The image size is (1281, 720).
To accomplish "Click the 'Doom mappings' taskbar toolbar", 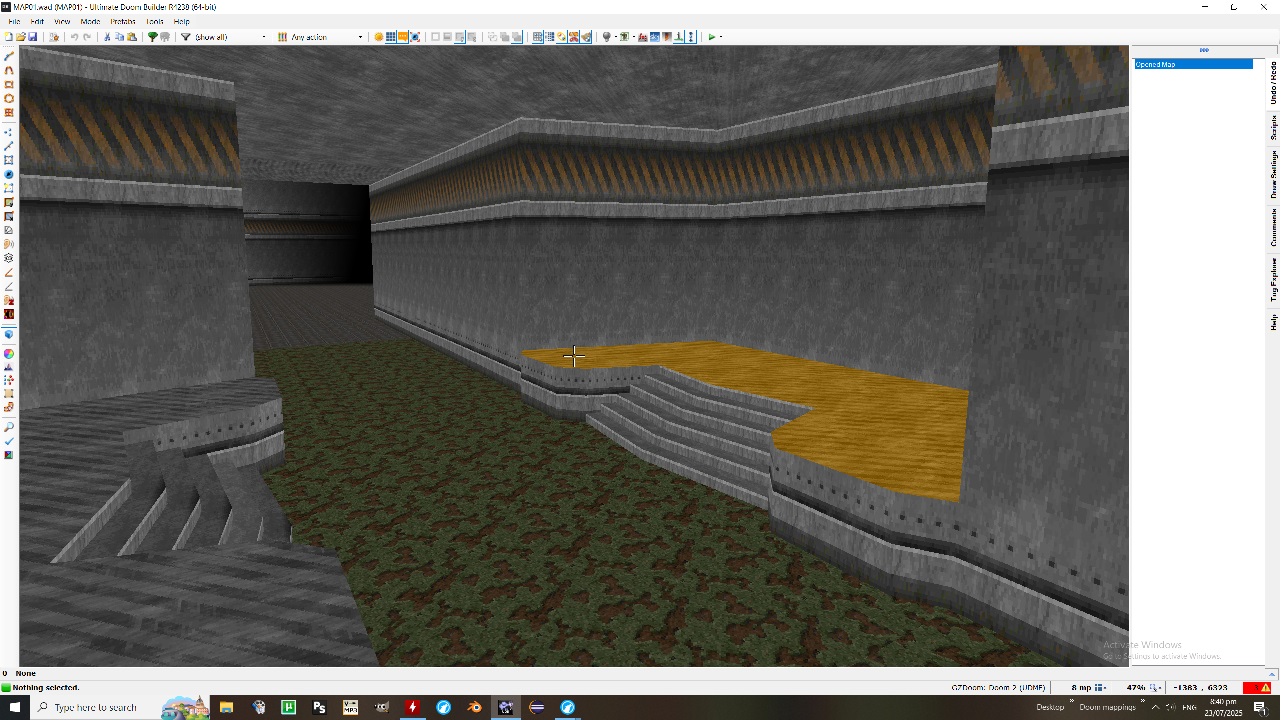I will [1107, 707].
